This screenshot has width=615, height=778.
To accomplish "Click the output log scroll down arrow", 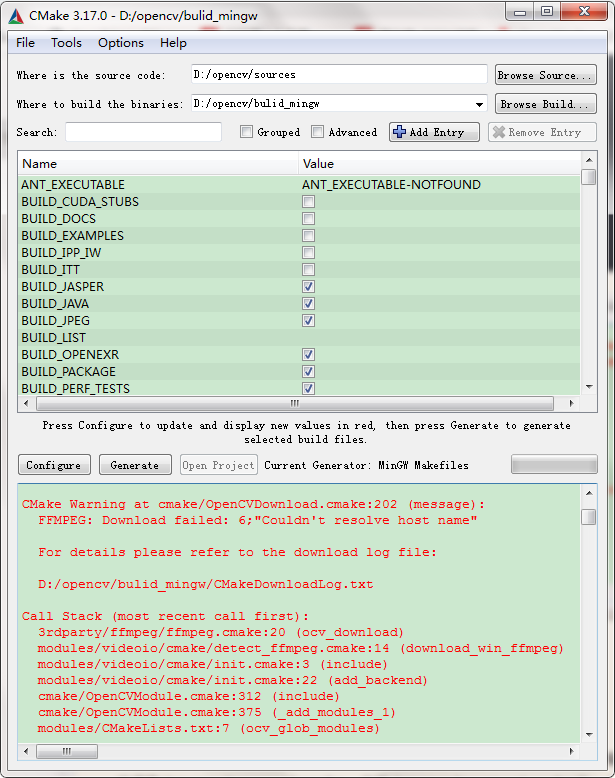I will (x=589, y=734).
